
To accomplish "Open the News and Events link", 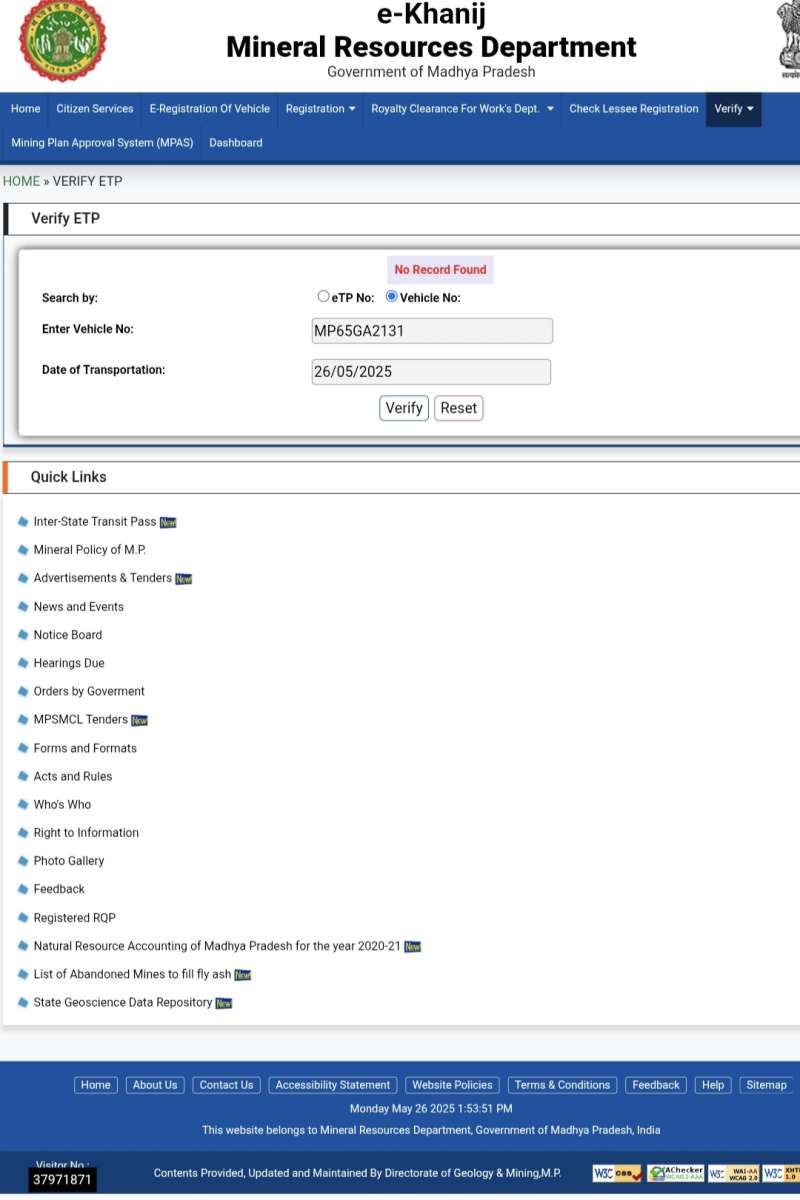I will pyautogui.click(x=79, y=606).
